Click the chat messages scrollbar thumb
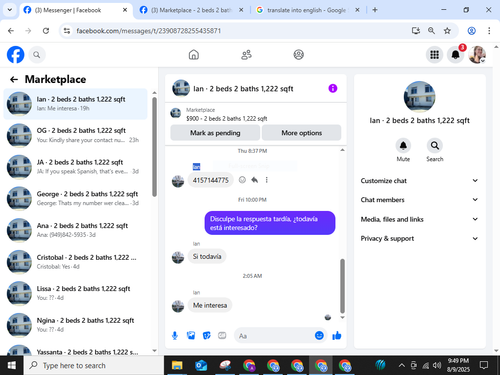Viewport: 500px width, 375px height. pos(342,286)
